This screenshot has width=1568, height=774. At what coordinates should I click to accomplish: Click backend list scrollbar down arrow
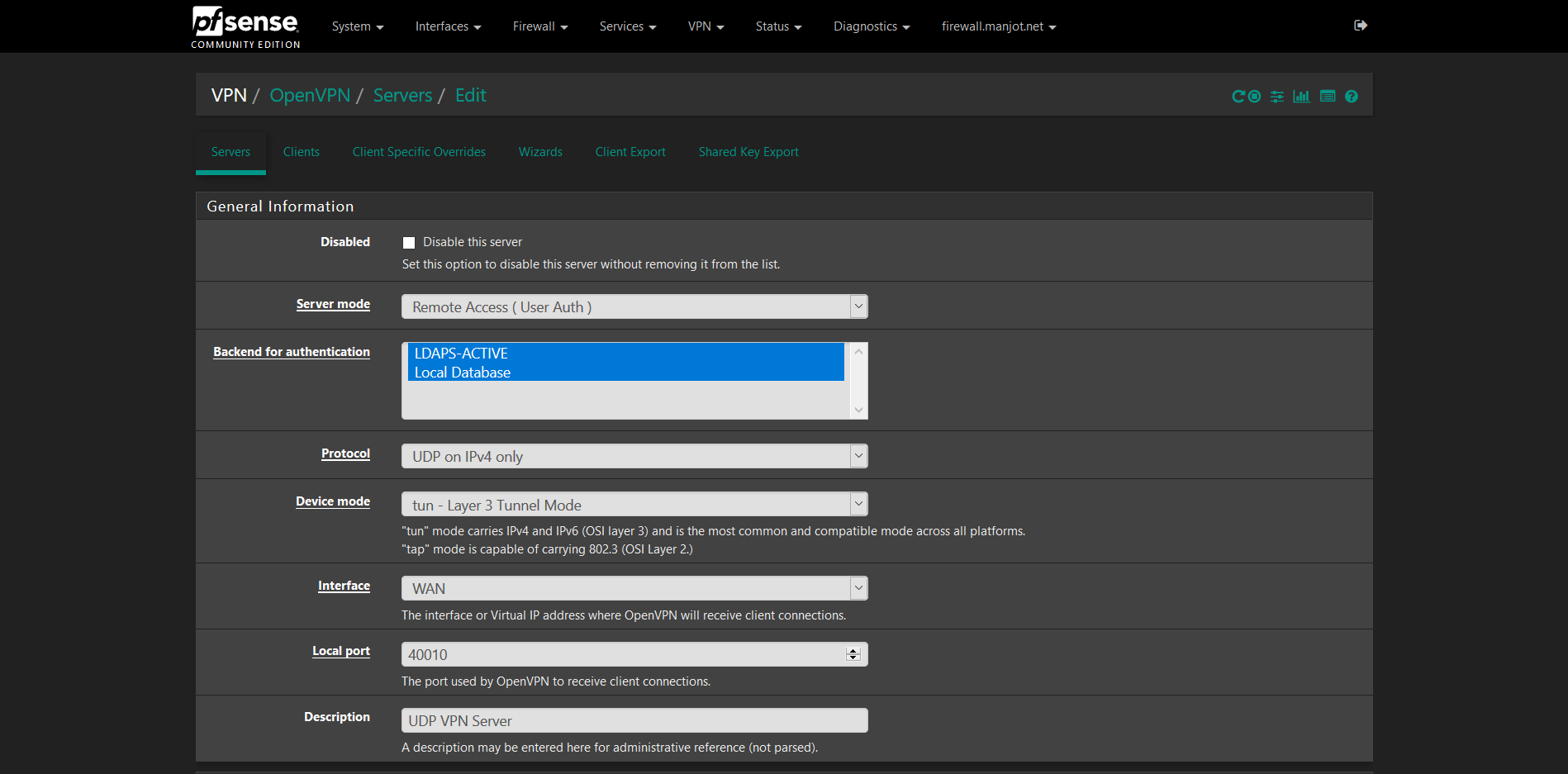pos(858,410)
